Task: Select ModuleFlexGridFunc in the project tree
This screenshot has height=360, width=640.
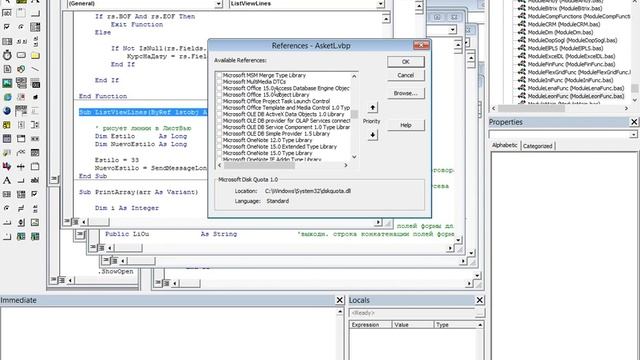Action: (x=579, y=72)
